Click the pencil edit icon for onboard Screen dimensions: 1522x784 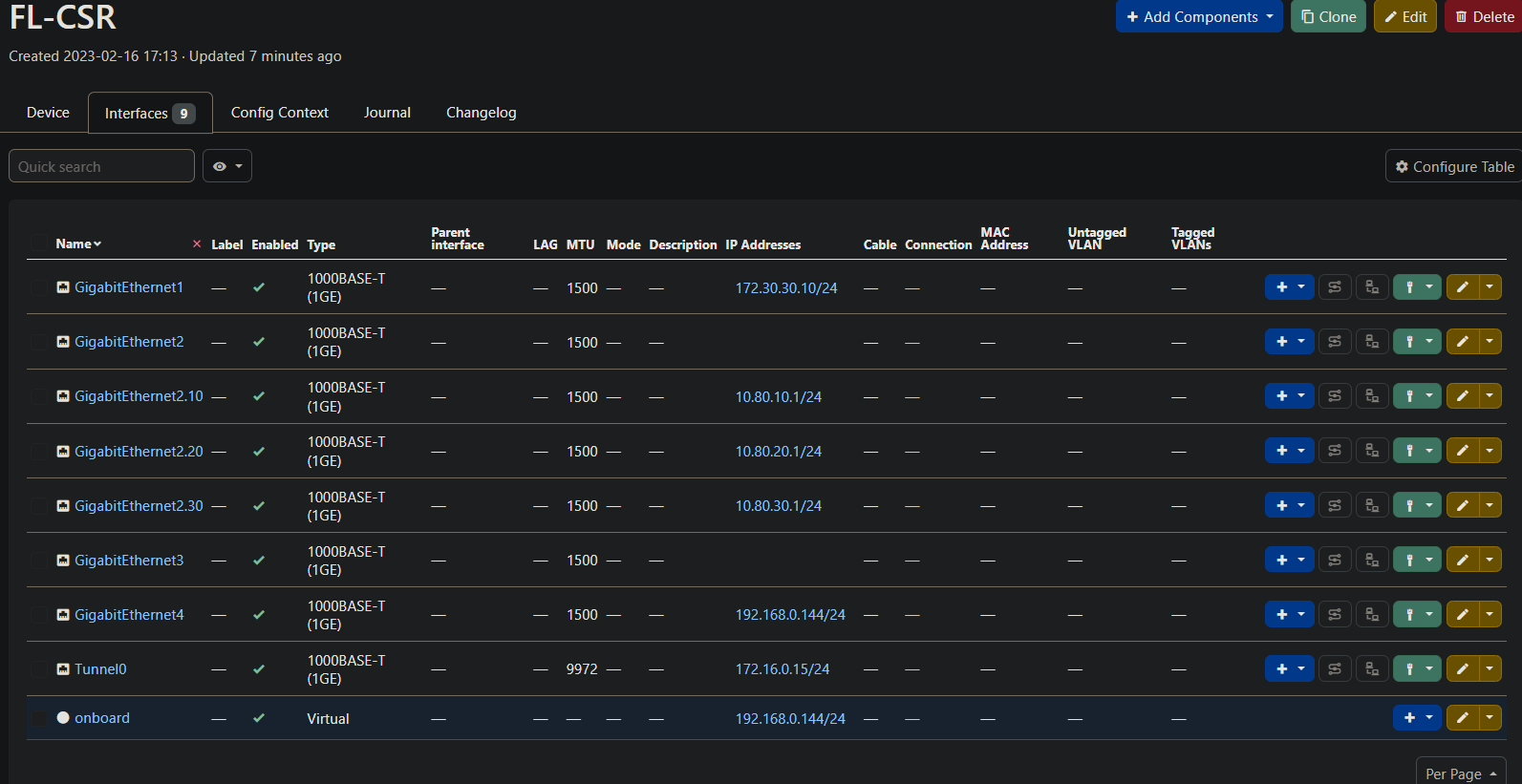tap(1462, 718)
